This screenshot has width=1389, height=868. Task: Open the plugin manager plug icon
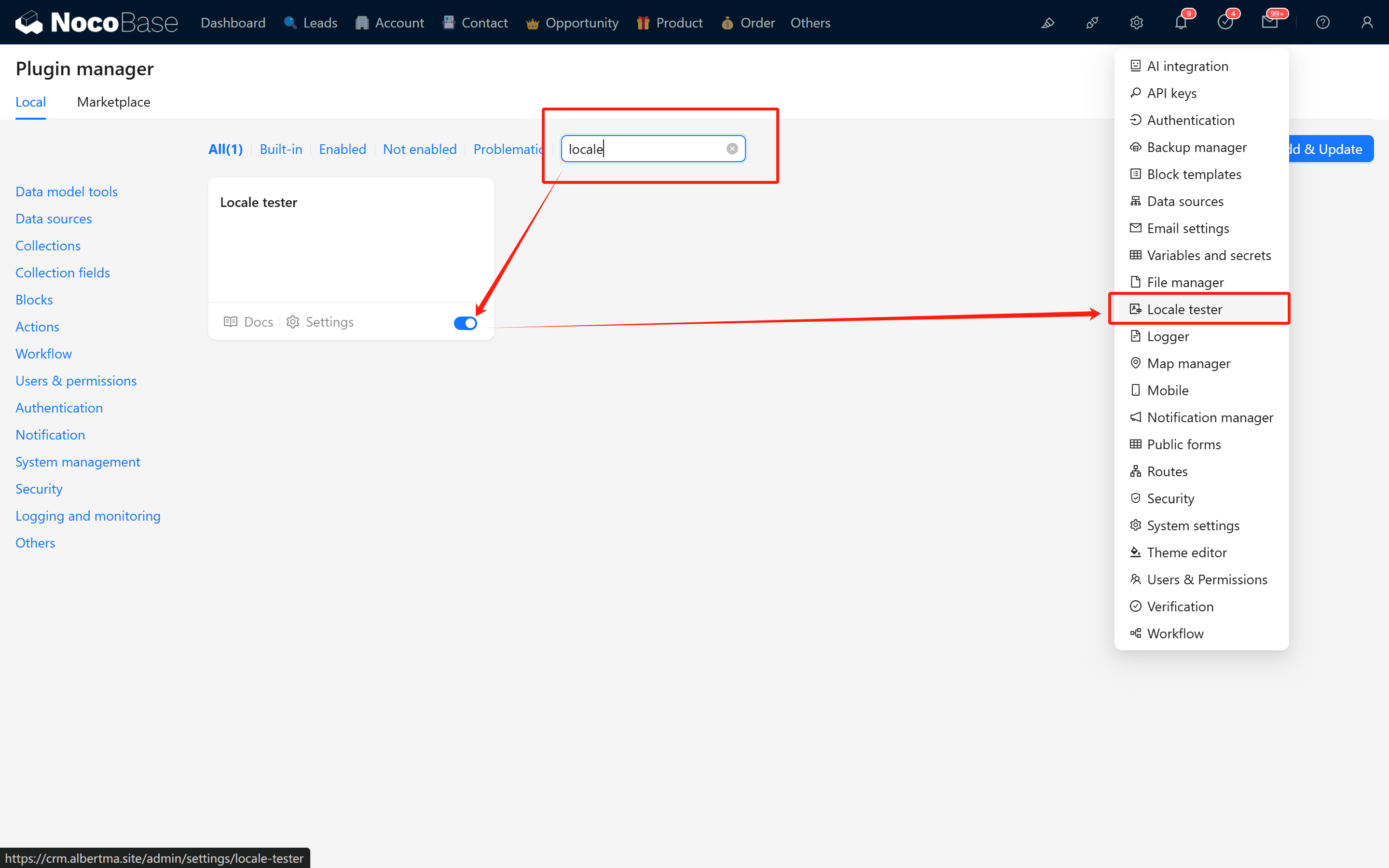click(1092, 23)
